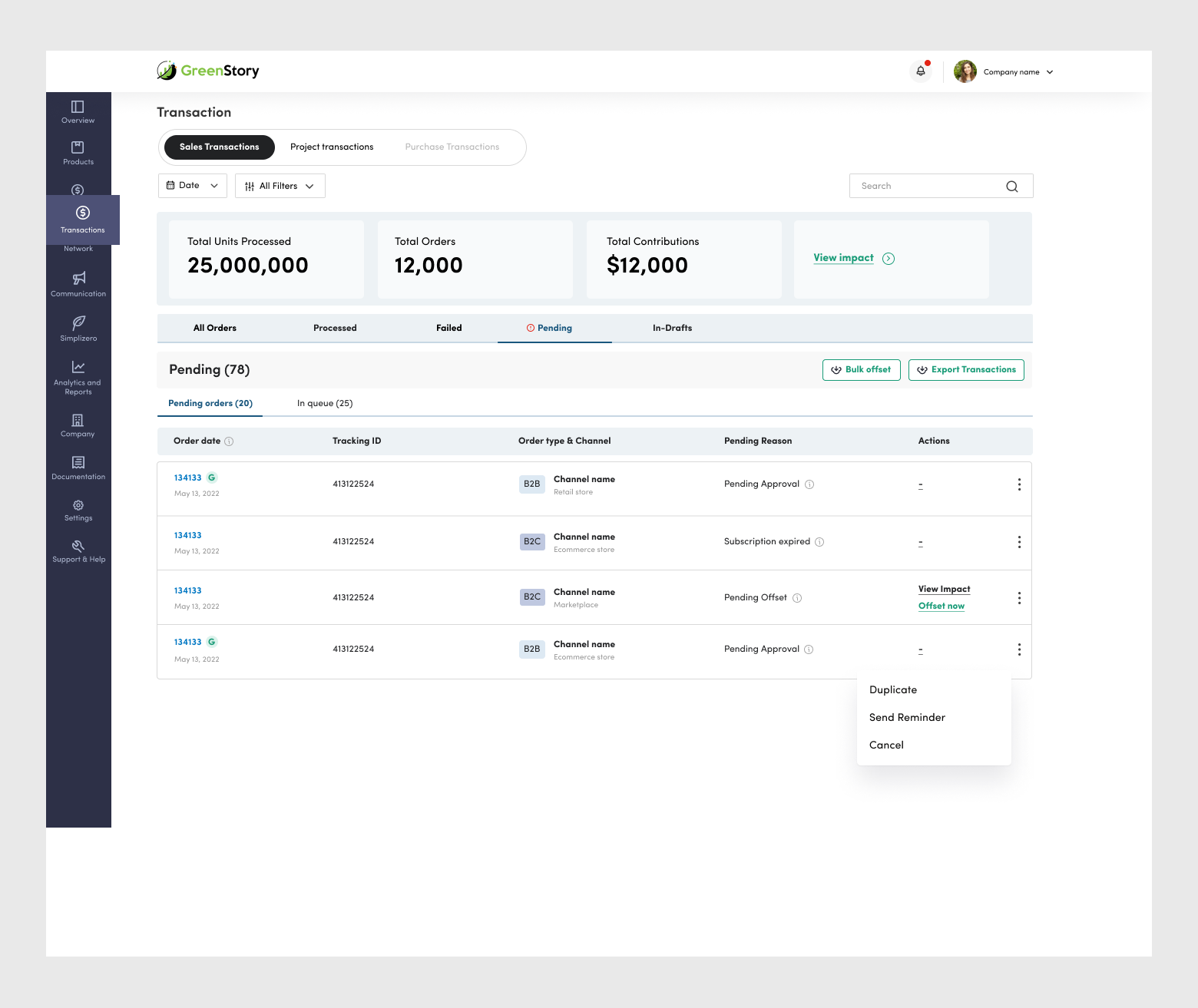Open order 134133 in Retail store row
This screenshot has height=1008, width=1198.
pos(187,478)
